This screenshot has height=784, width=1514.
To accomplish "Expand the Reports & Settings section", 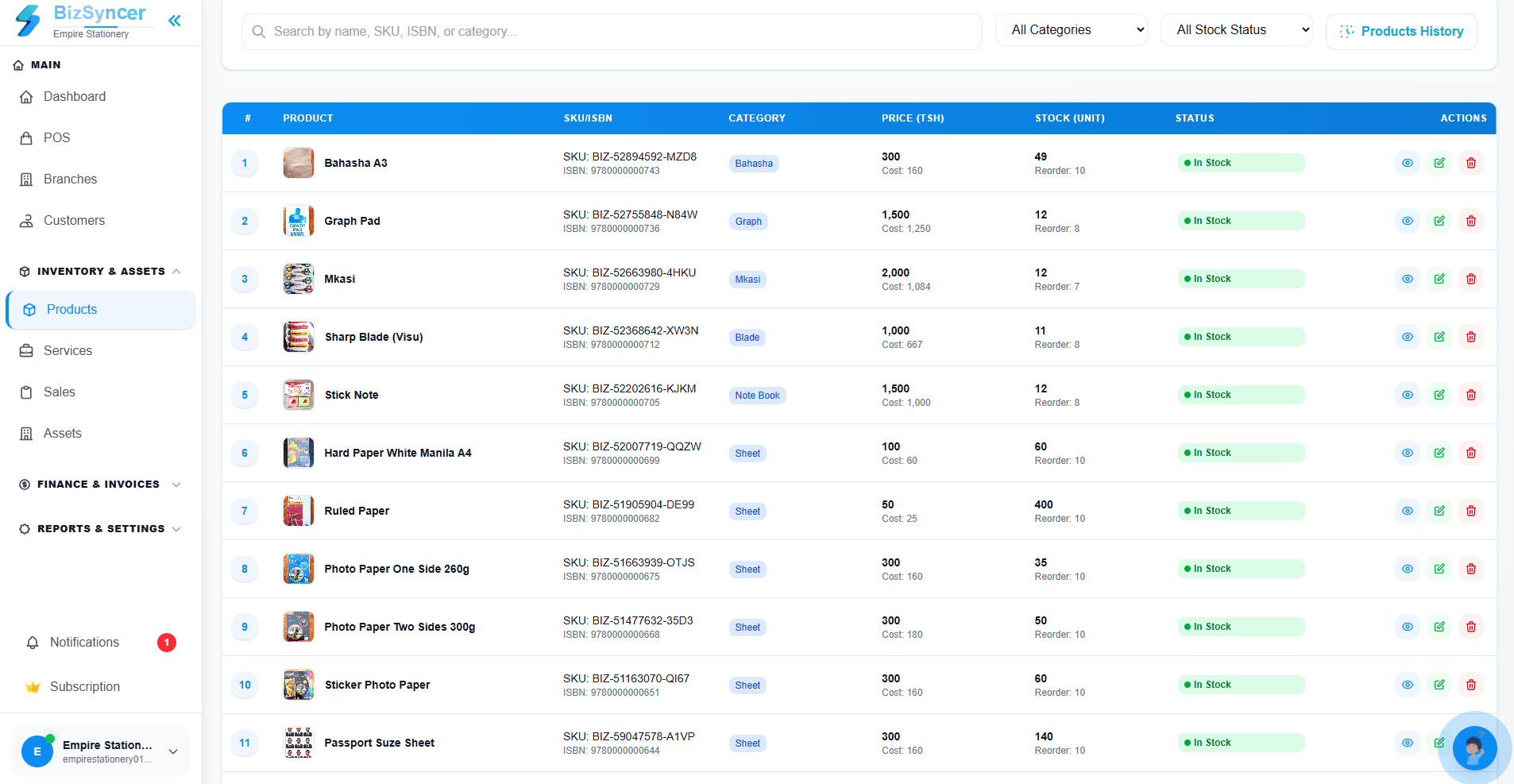I will pyautogui.click(x=101, y=529).
